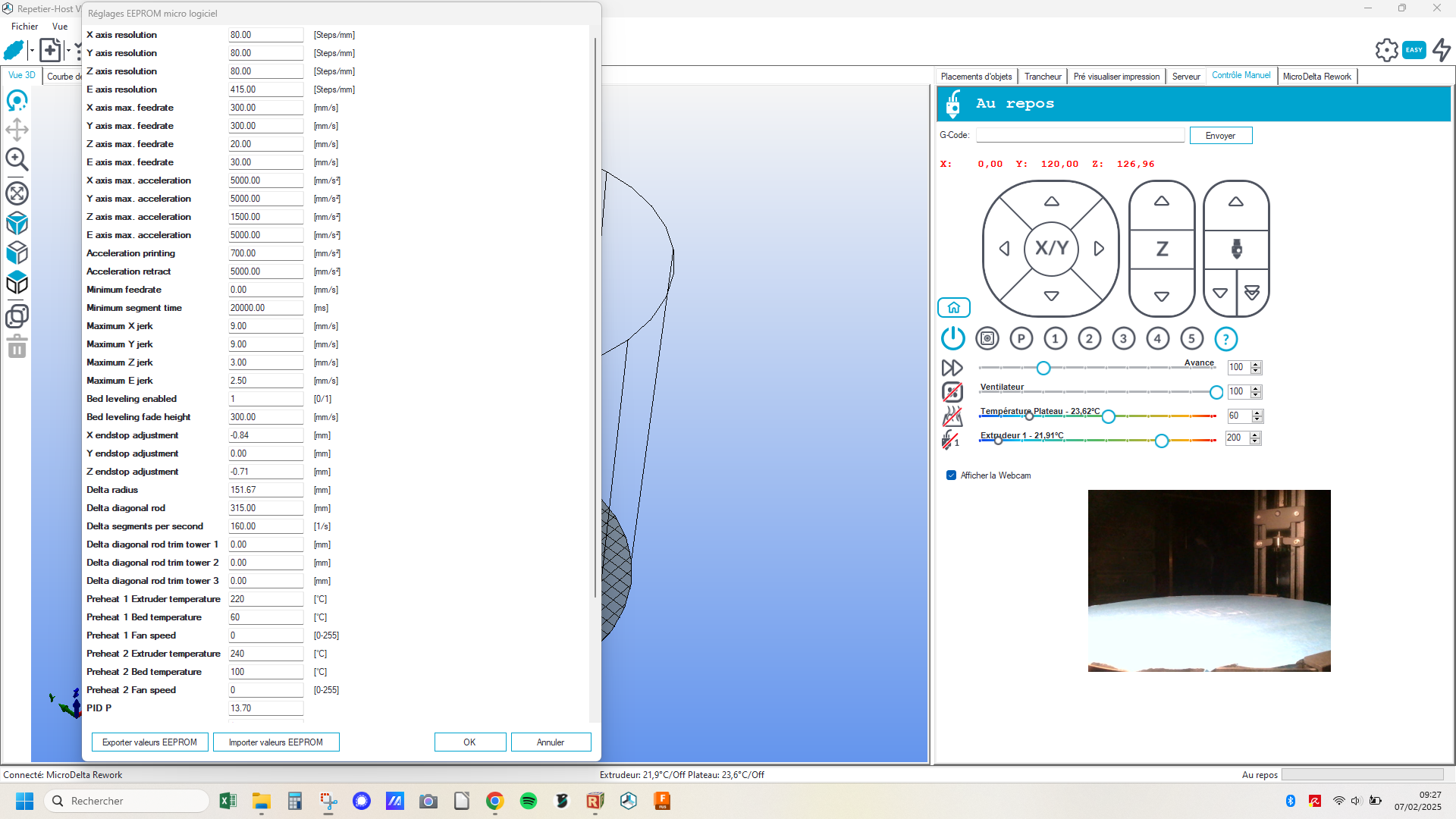Toggle the printer power icon
This screenshot has width=1456, height=819.
pyautogui.click(x=952, y=338)
